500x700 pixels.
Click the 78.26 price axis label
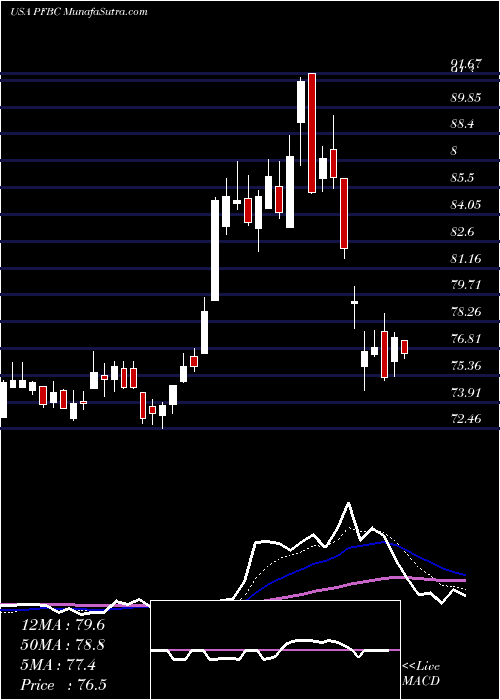[466, 312]
